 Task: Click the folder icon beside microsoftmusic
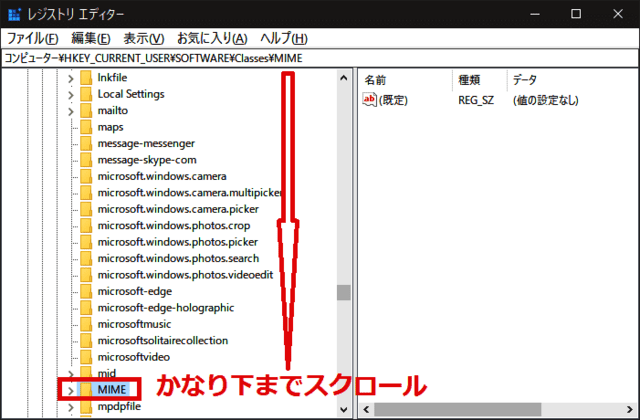point(86,324)
